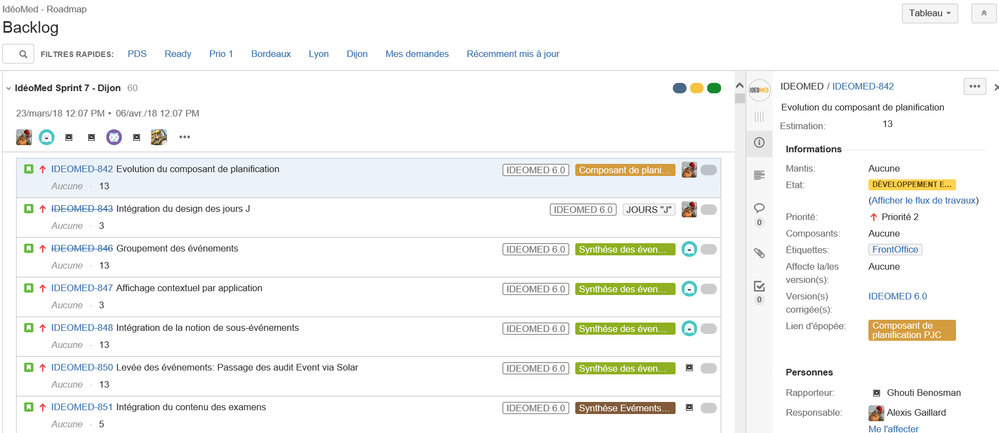Click the red priority arrow of IDEOMED-843
This screenshot has width=999, height=433.
pos(43,209)
